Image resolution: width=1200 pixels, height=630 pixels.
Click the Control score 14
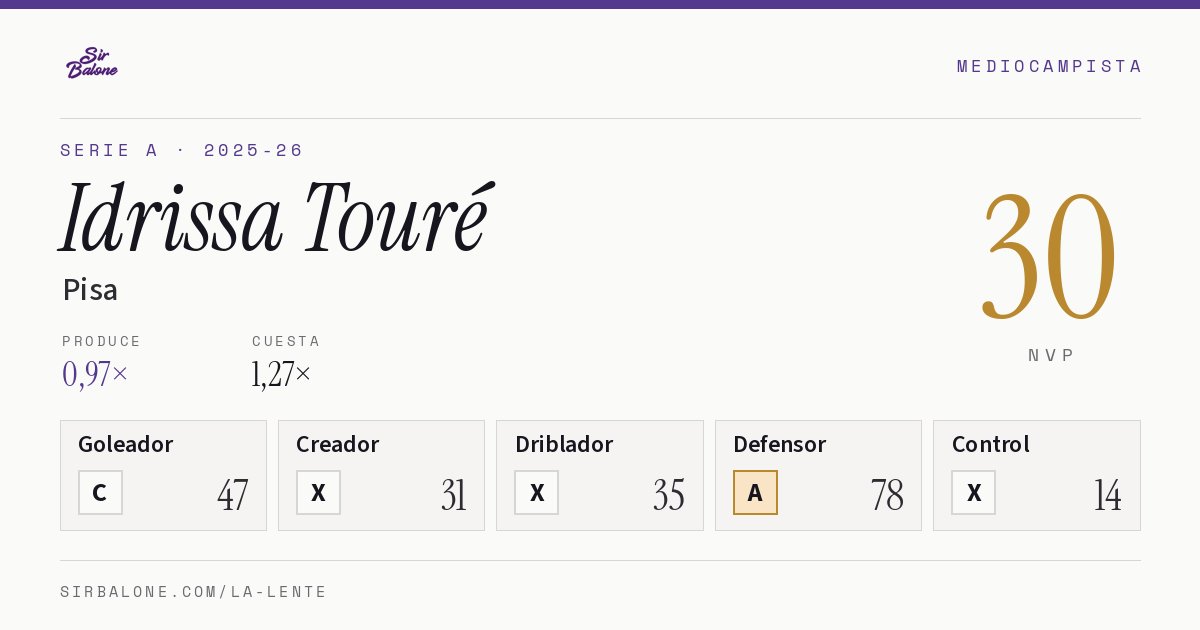(x=1107, y=494)
